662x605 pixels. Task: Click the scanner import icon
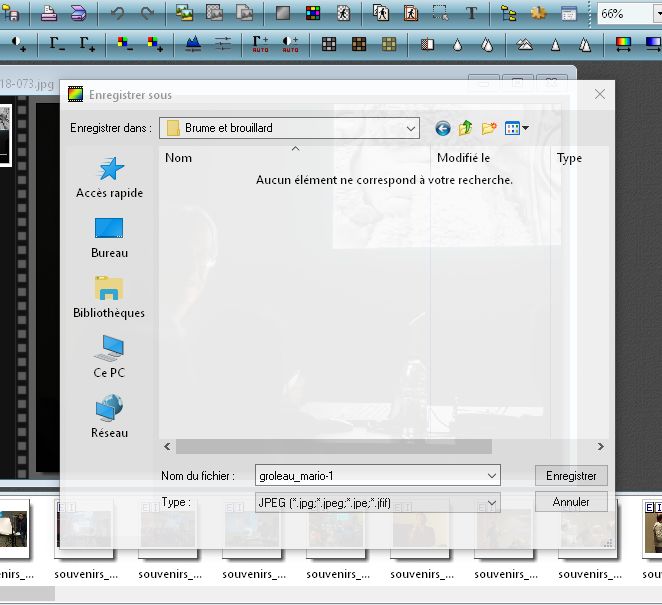78,14
